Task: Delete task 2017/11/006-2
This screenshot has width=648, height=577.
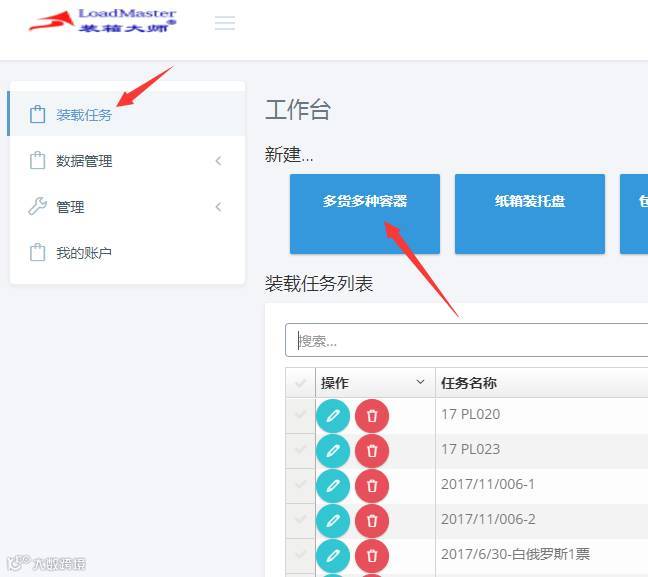Action: click(372, 521)
